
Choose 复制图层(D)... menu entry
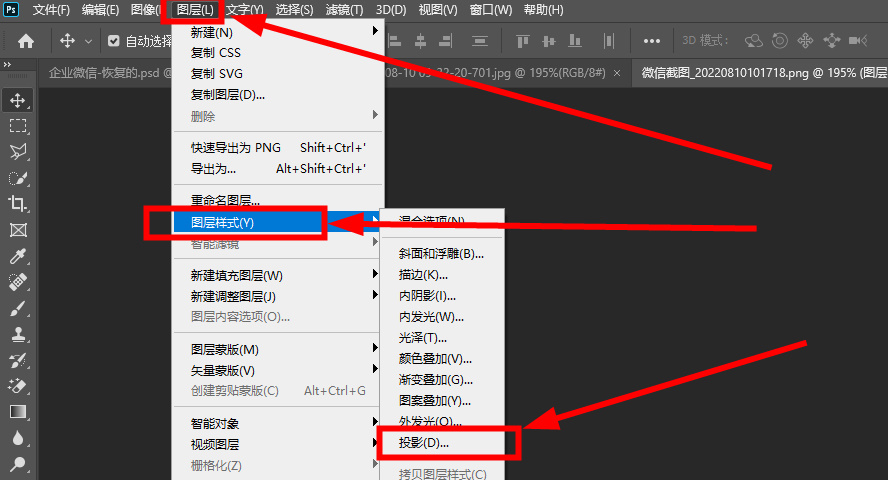278,95
